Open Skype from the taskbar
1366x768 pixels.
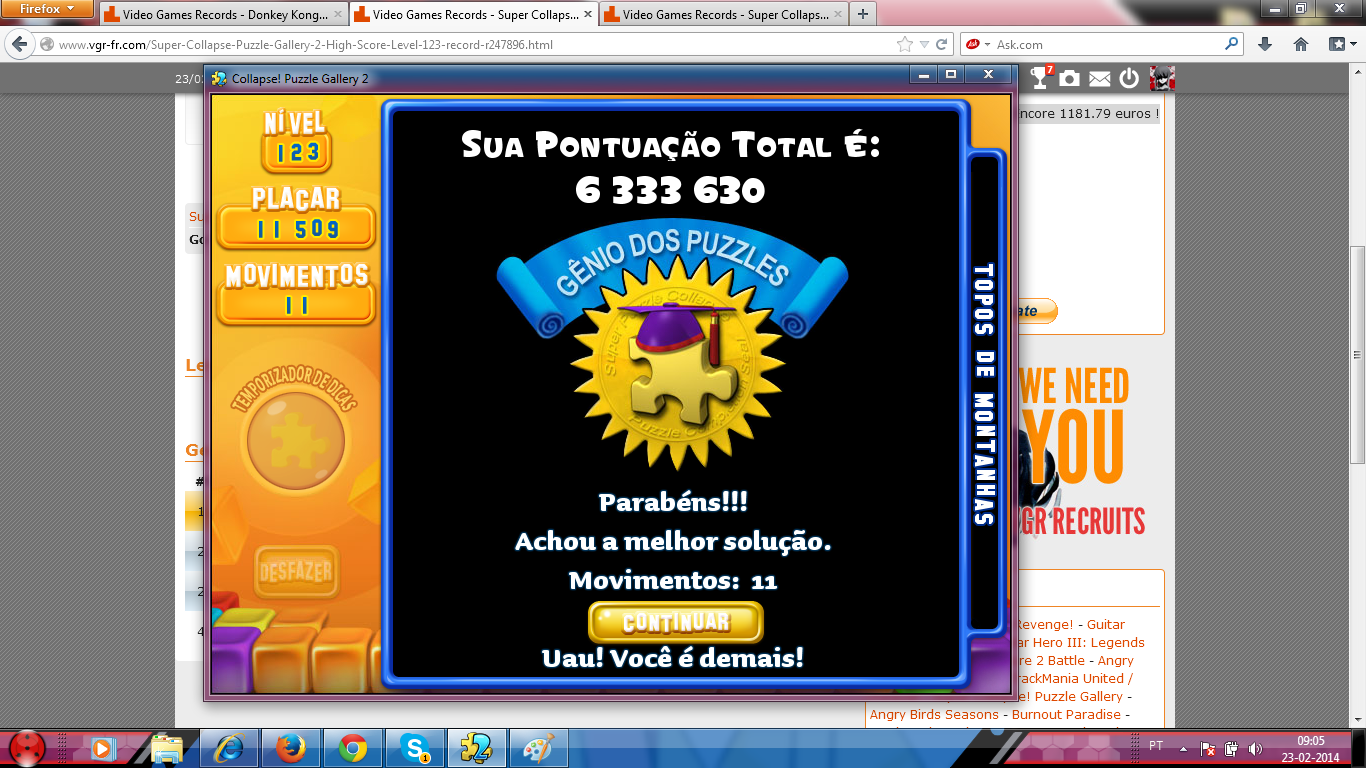point(415,747)
